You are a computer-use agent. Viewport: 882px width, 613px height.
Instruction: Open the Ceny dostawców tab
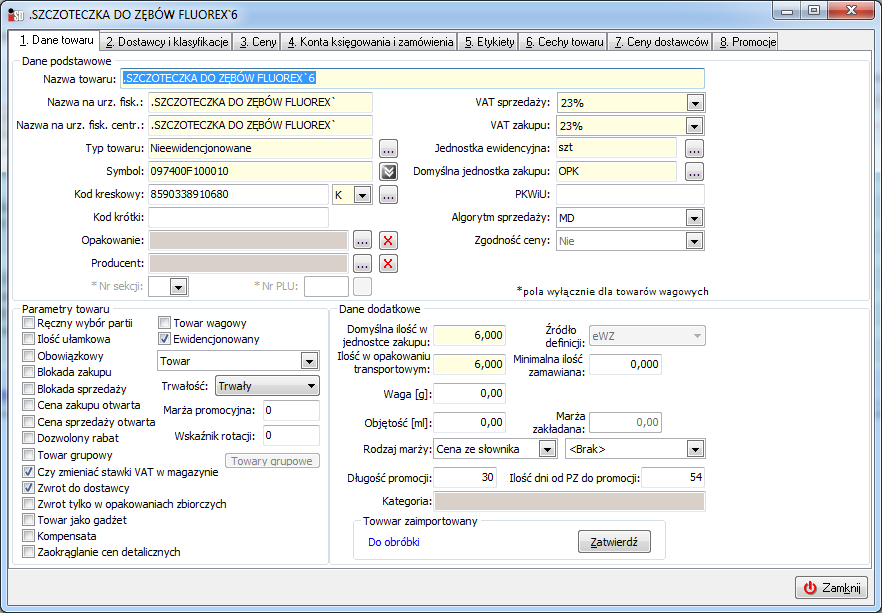click(661, 42)
